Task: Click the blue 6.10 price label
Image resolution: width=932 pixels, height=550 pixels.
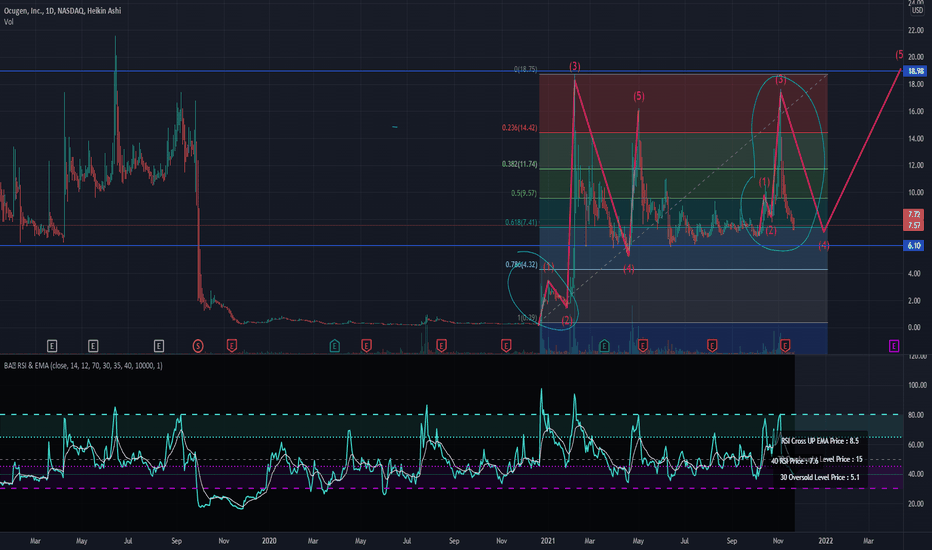Action: (x=914, y=246)
